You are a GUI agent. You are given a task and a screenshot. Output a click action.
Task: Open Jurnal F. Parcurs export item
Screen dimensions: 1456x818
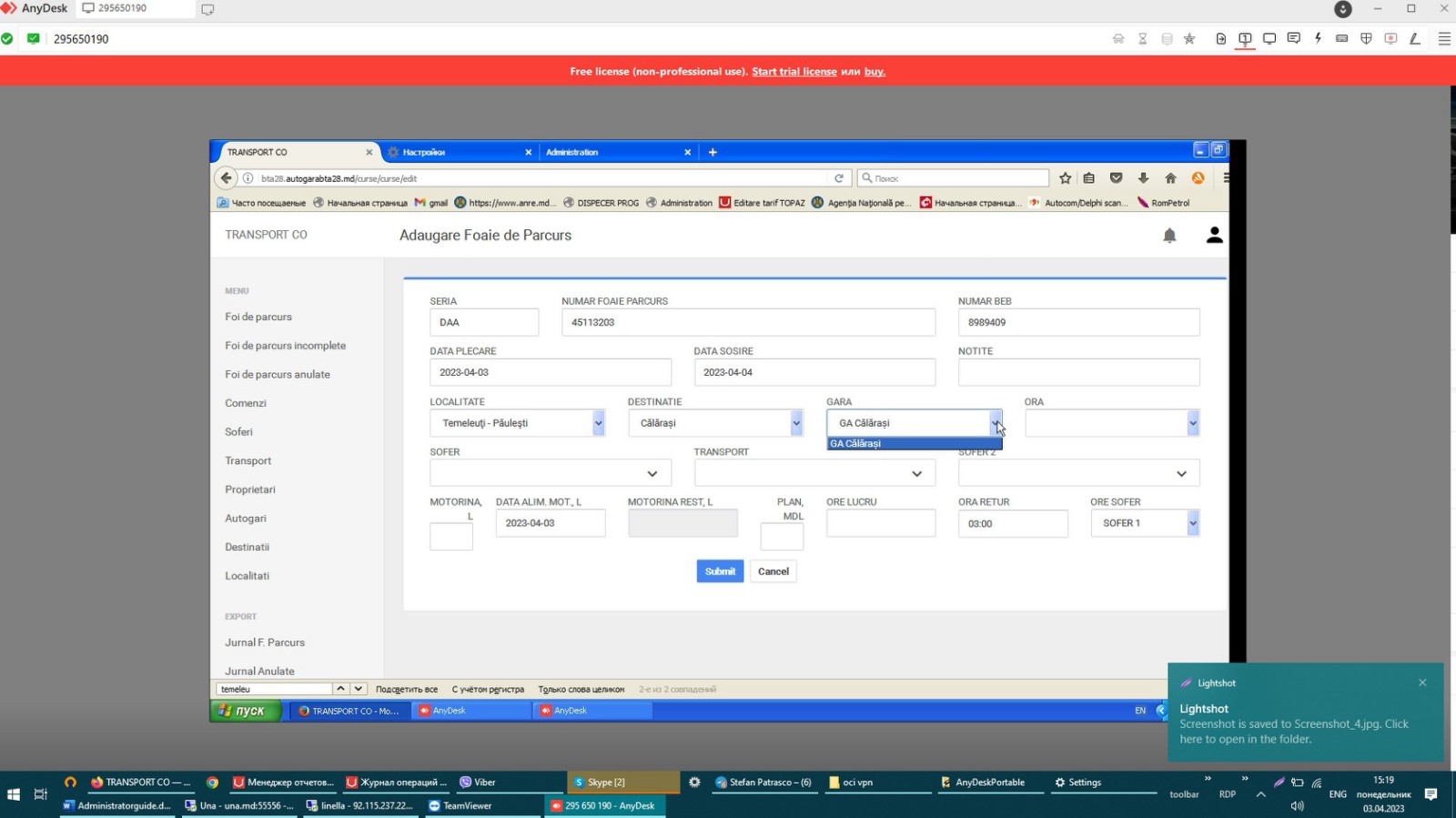265,642
